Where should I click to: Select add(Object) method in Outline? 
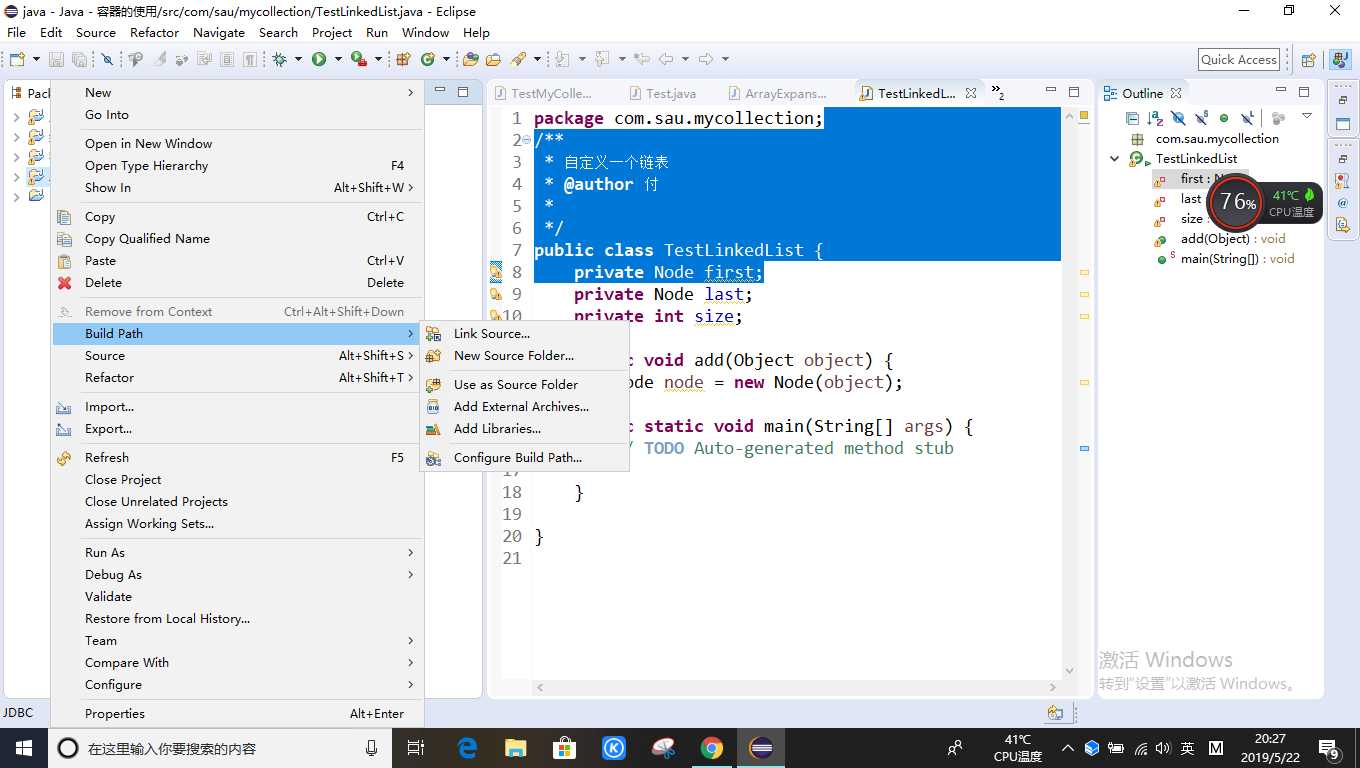[x=1233, y=239]
